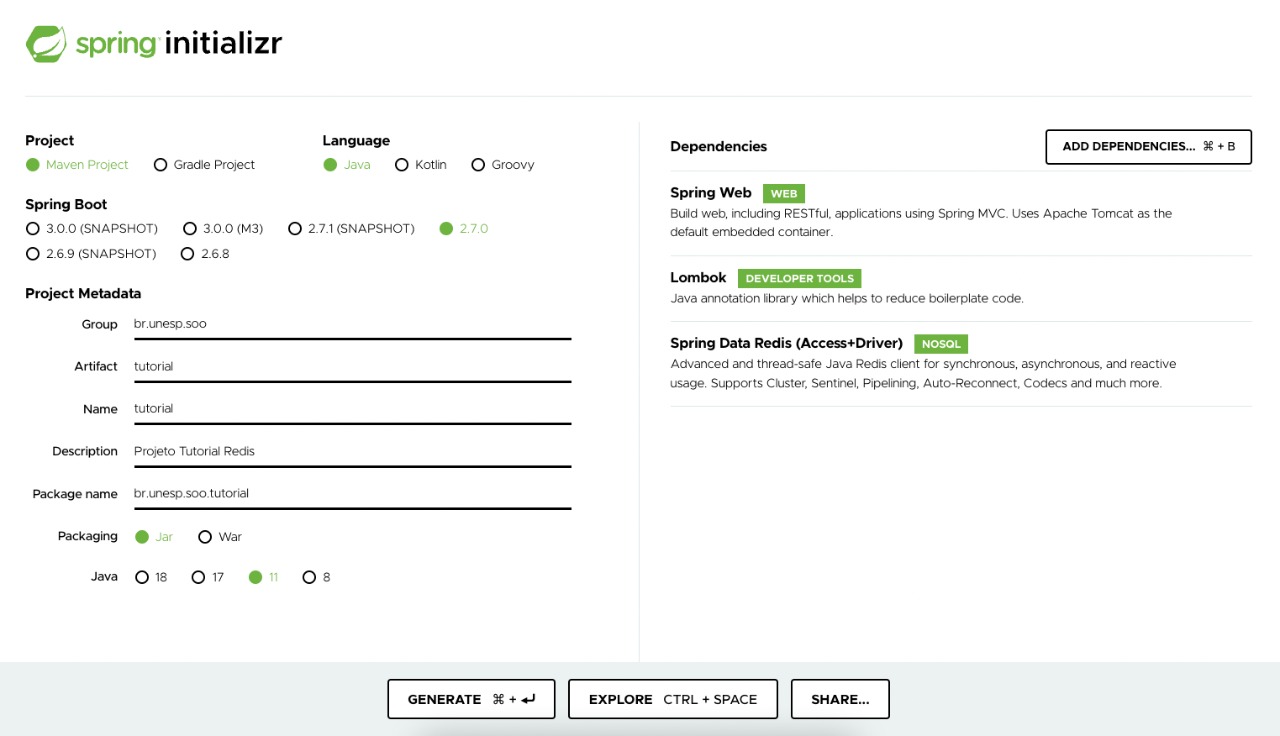Open the Share dialog
1280x736 pixels.
(840, 699)
